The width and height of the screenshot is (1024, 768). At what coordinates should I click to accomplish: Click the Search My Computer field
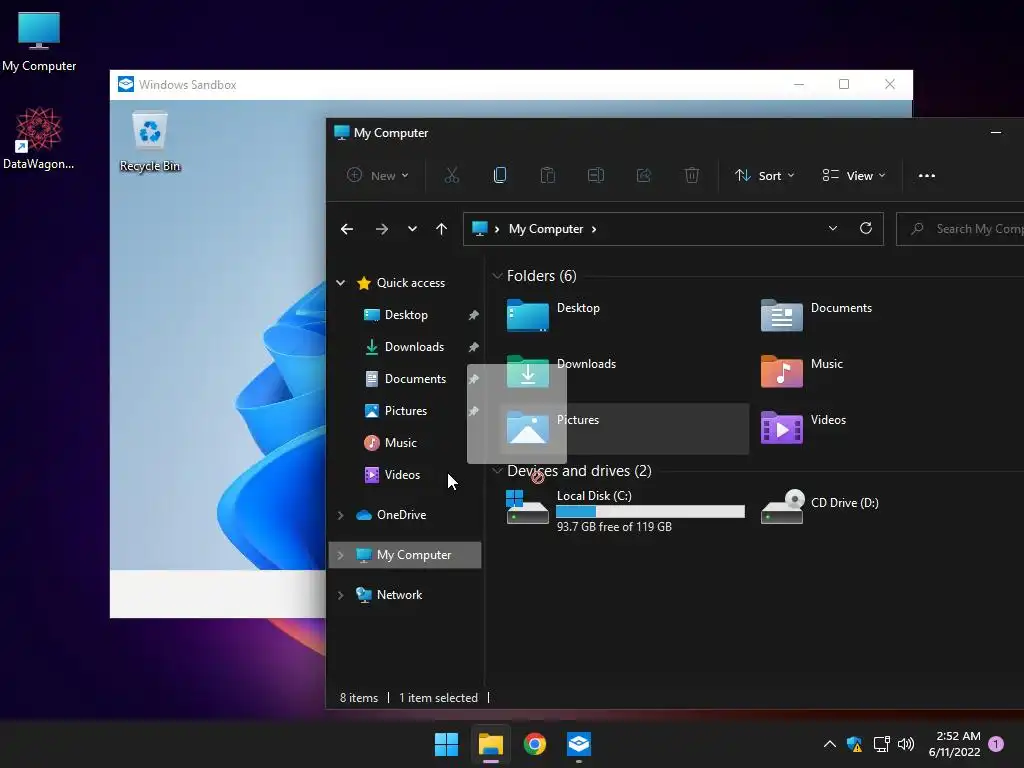(960, 229)
